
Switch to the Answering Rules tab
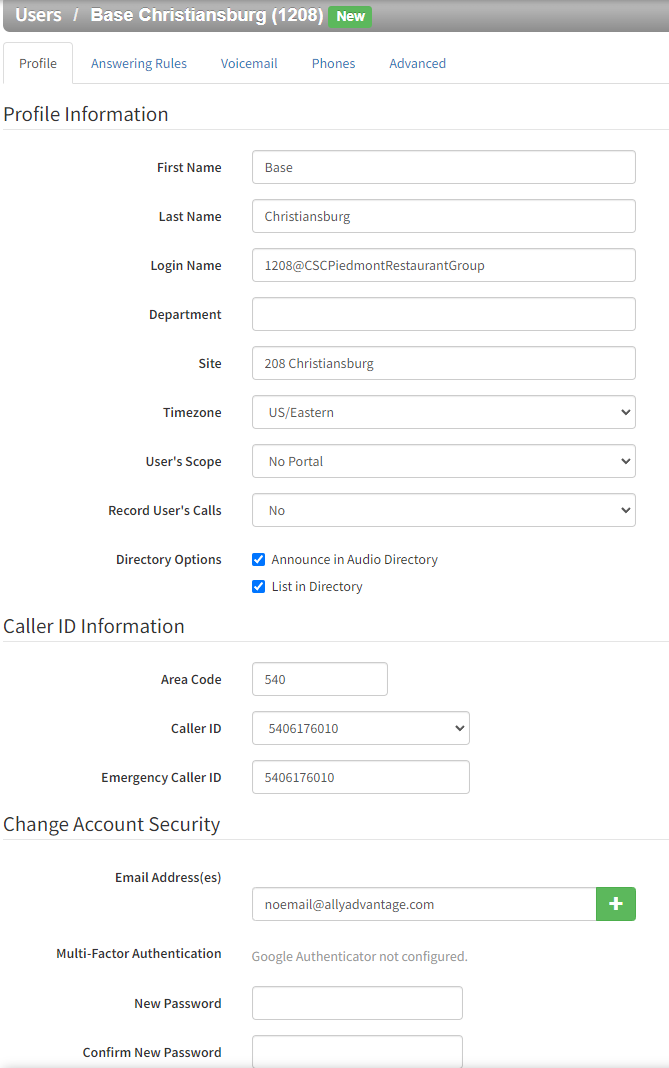click(138, 63)
